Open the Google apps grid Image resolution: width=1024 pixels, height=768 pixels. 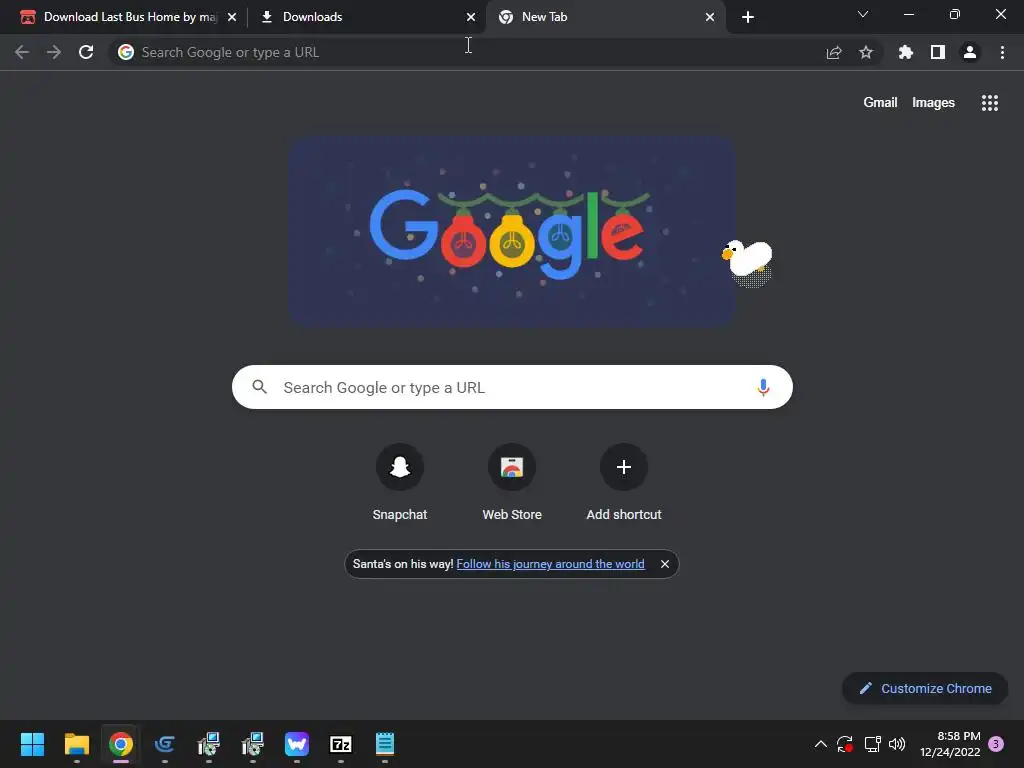point(990,103)
